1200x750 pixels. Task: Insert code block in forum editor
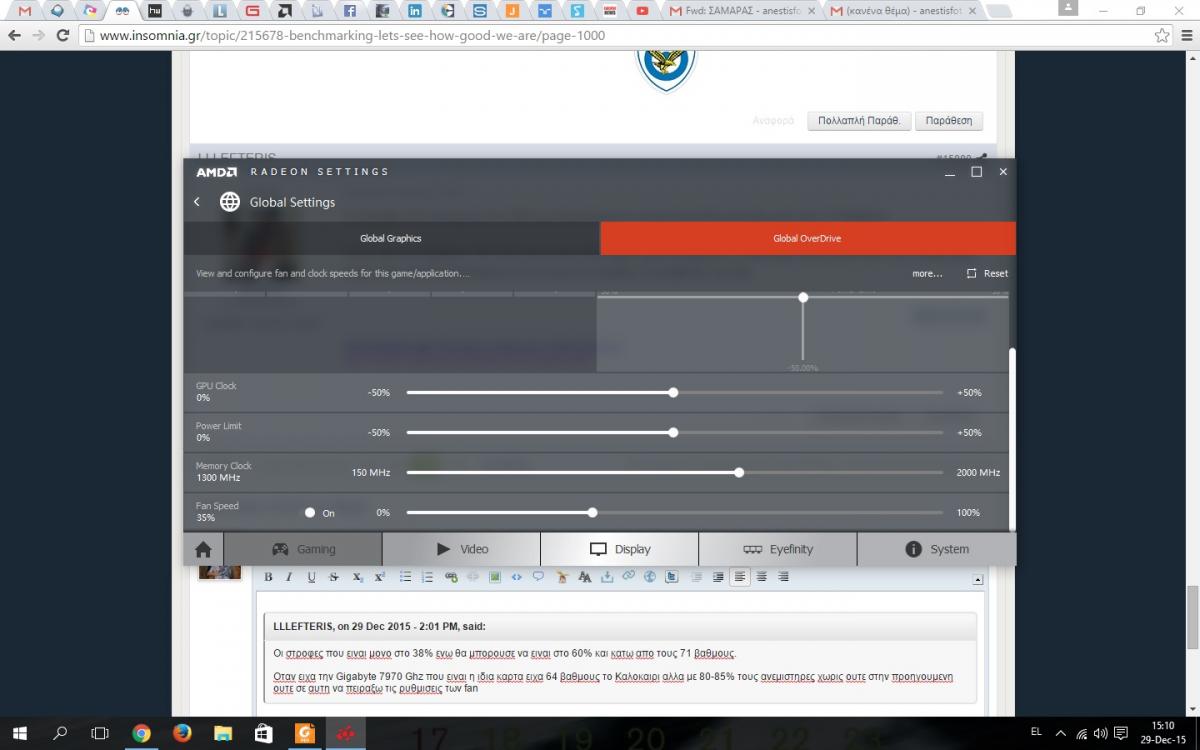tap(516, 577)
